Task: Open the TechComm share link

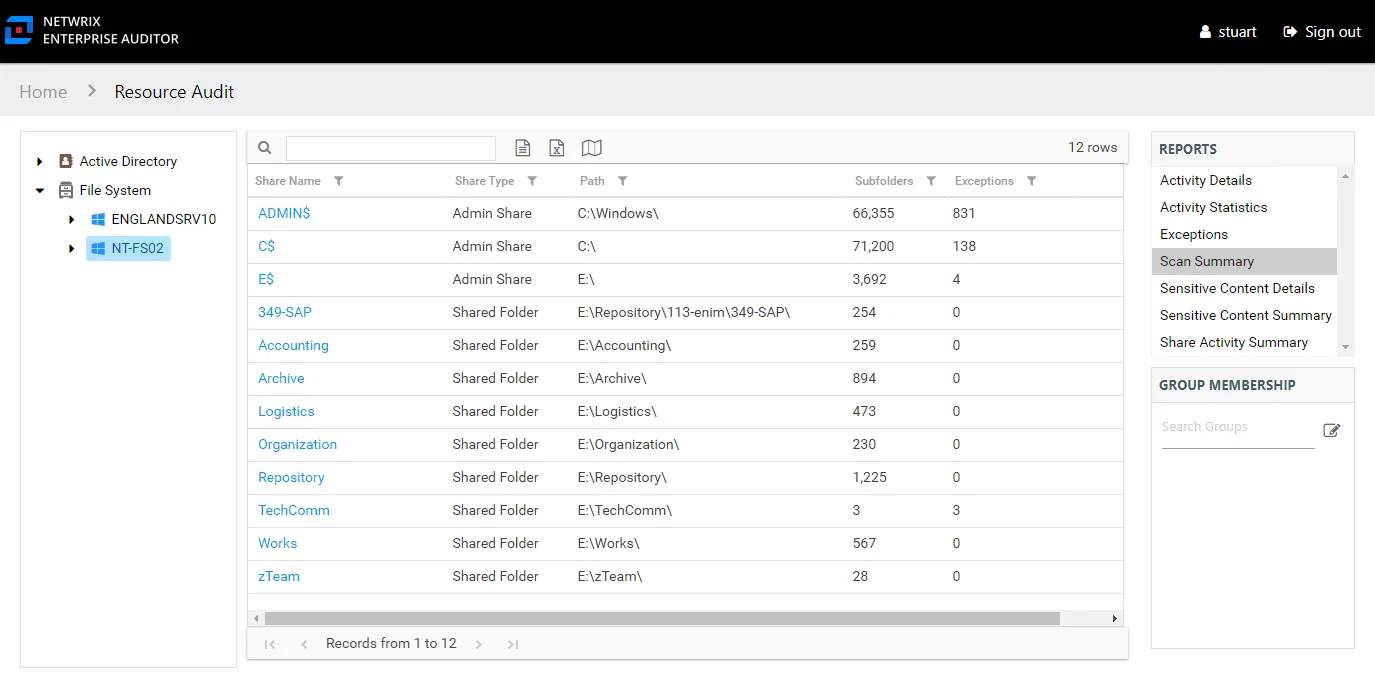Action: pos(294,510)
